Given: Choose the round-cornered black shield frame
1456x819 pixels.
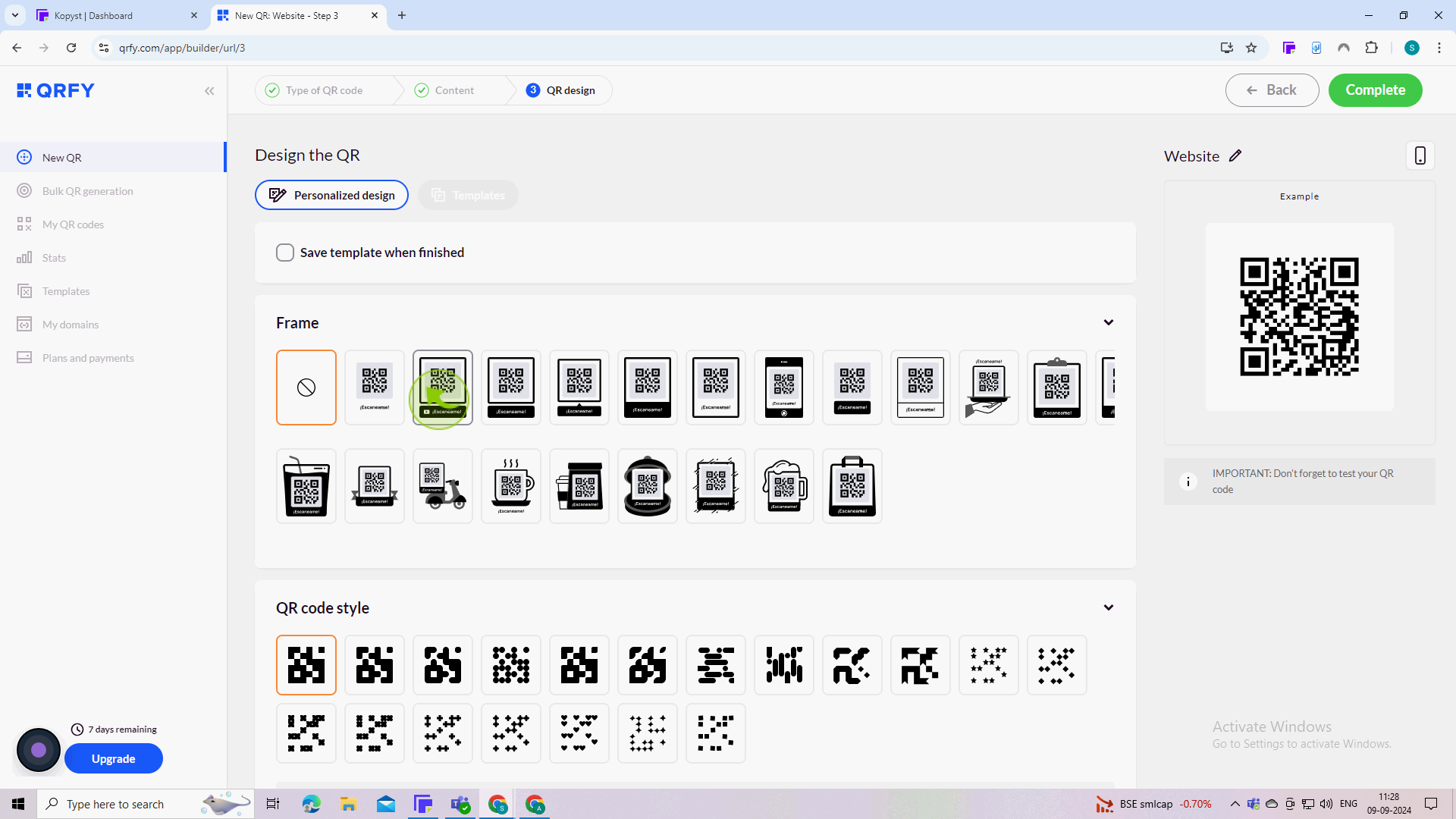Looking at the screenshot, I should click(x=648, y=486).
